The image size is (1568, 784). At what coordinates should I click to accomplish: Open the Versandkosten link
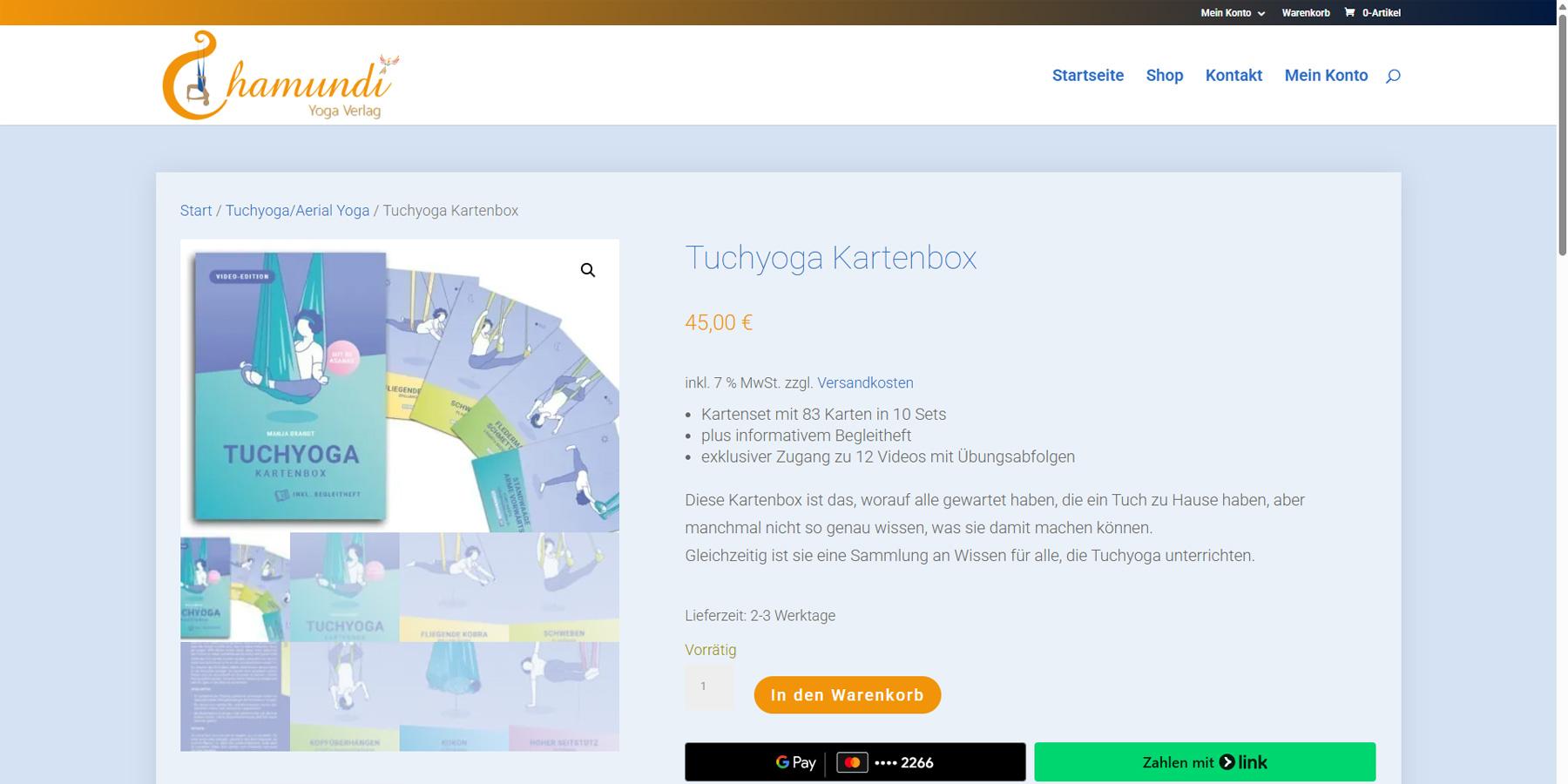coord(865,383)
